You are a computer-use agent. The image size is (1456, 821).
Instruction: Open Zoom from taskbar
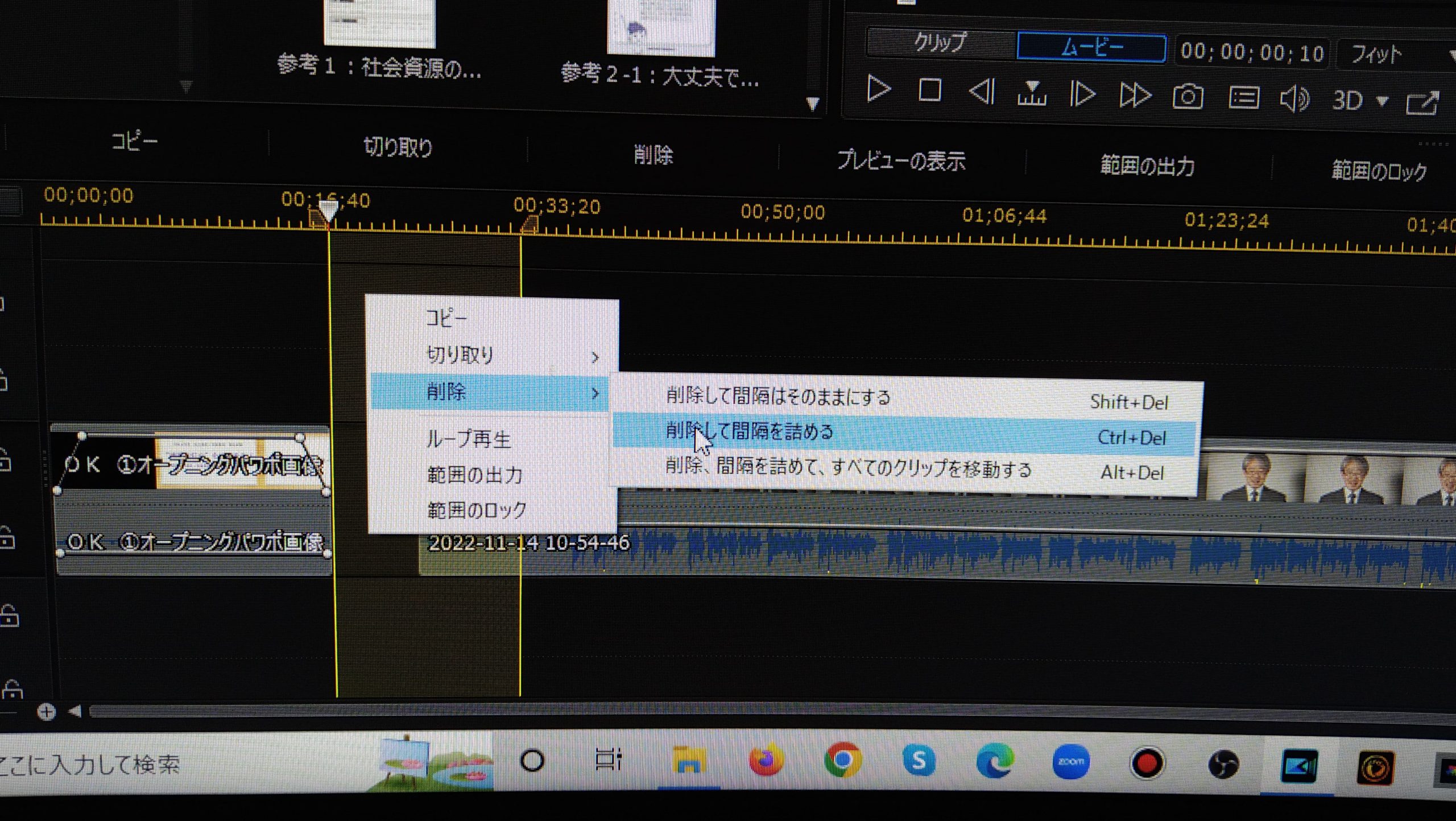[1071, 761]
